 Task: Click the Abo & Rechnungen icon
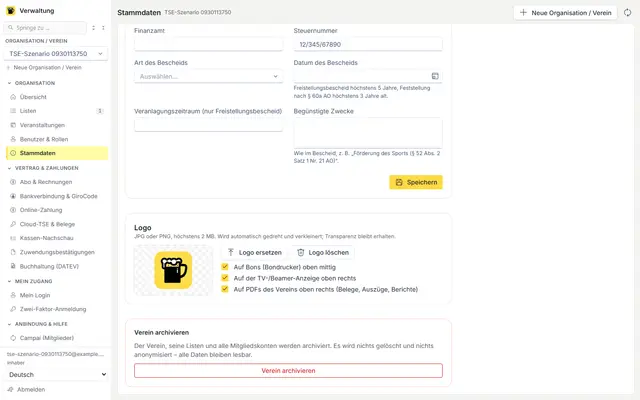(13, 182)
